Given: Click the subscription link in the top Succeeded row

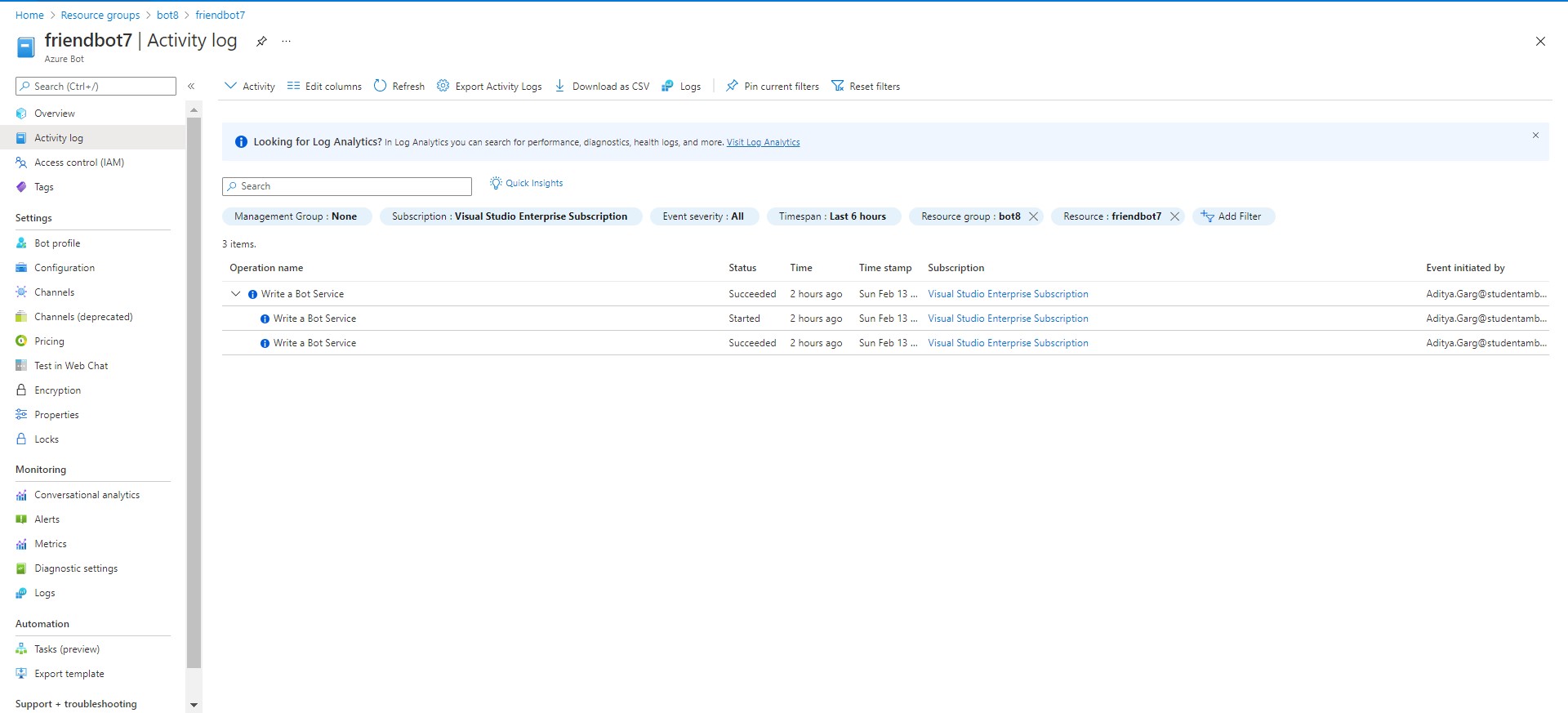Looking at the screenshot, I should [x=1008, y=294].
